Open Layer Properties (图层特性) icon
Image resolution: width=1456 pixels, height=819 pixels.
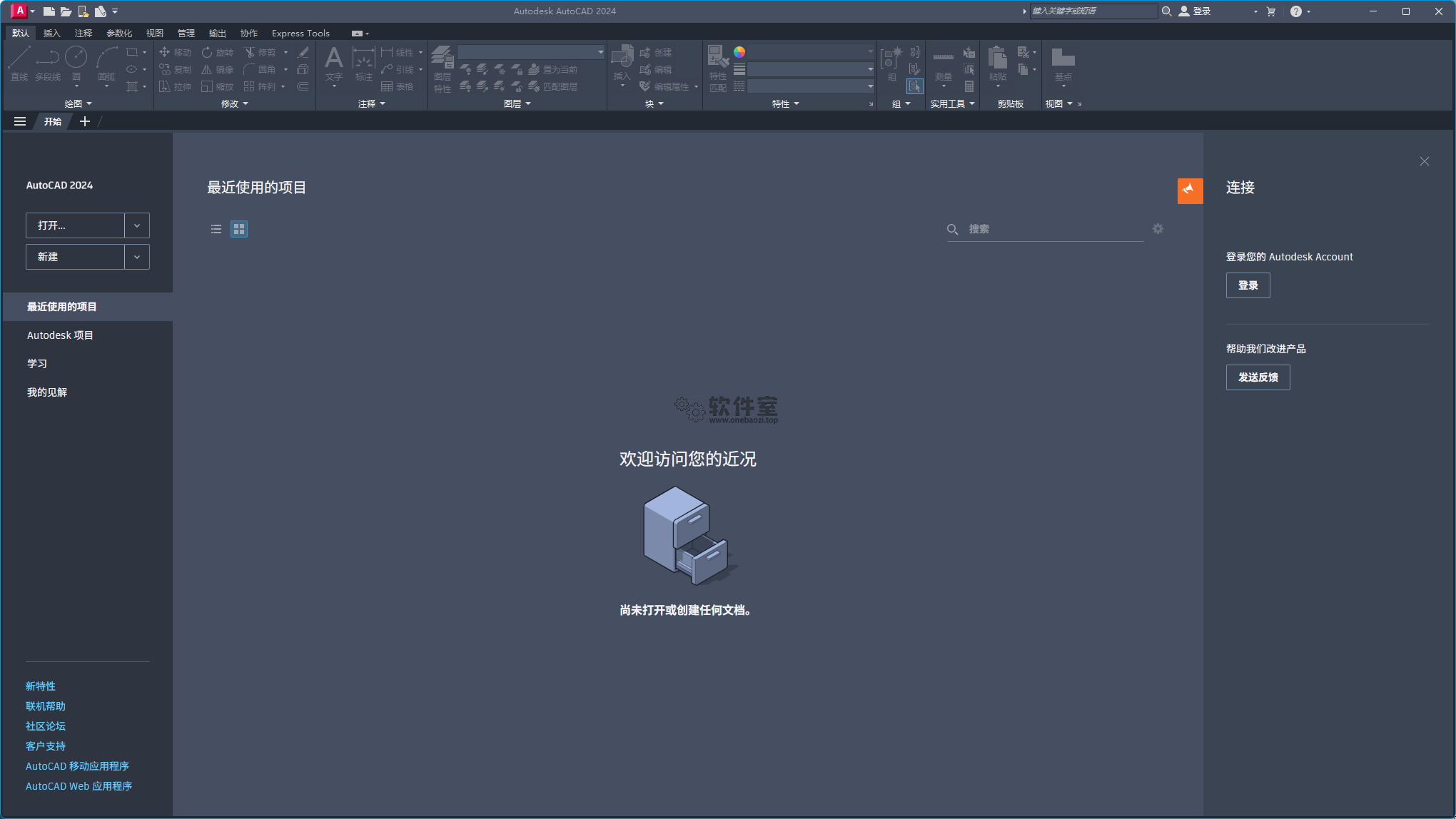coord(443,58)
